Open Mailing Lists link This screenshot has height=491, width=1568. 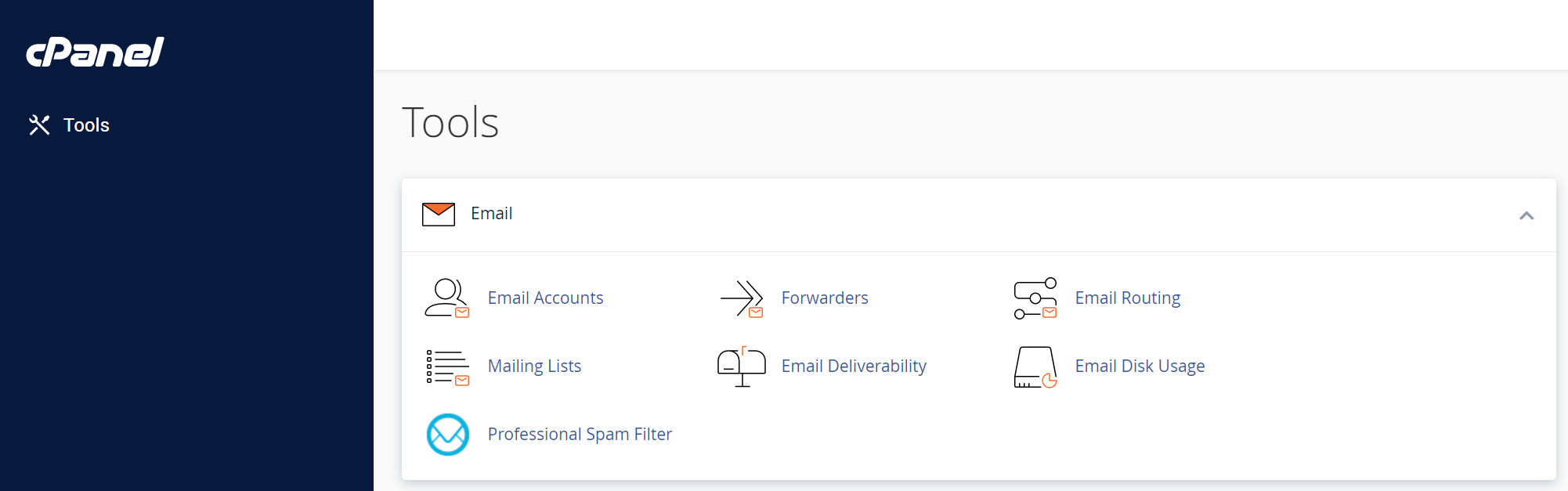coord(534,366)
